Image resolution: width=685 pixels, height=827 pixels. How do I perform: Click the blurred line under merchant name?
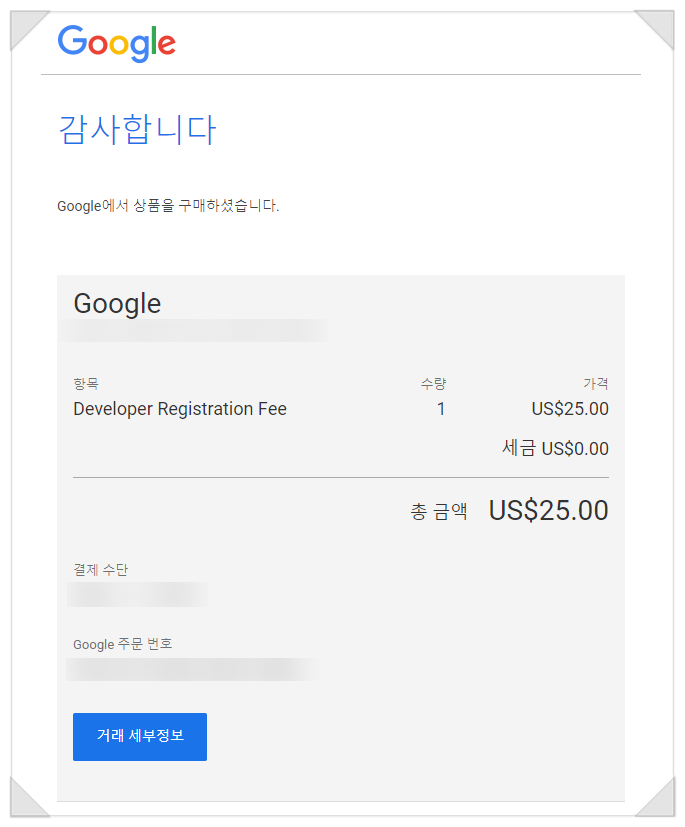[x=194, y=331]
